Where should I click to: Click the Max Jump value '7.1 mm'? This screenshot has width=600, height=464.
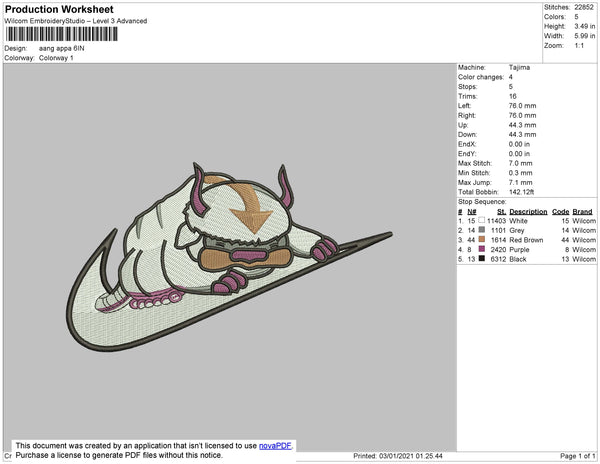coord(520,182)
